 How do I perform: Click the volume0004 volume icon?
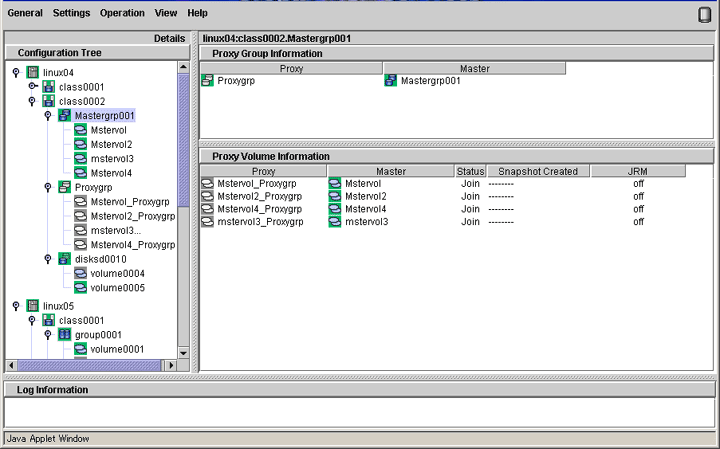pyautogui.click(x=81, y=273)
